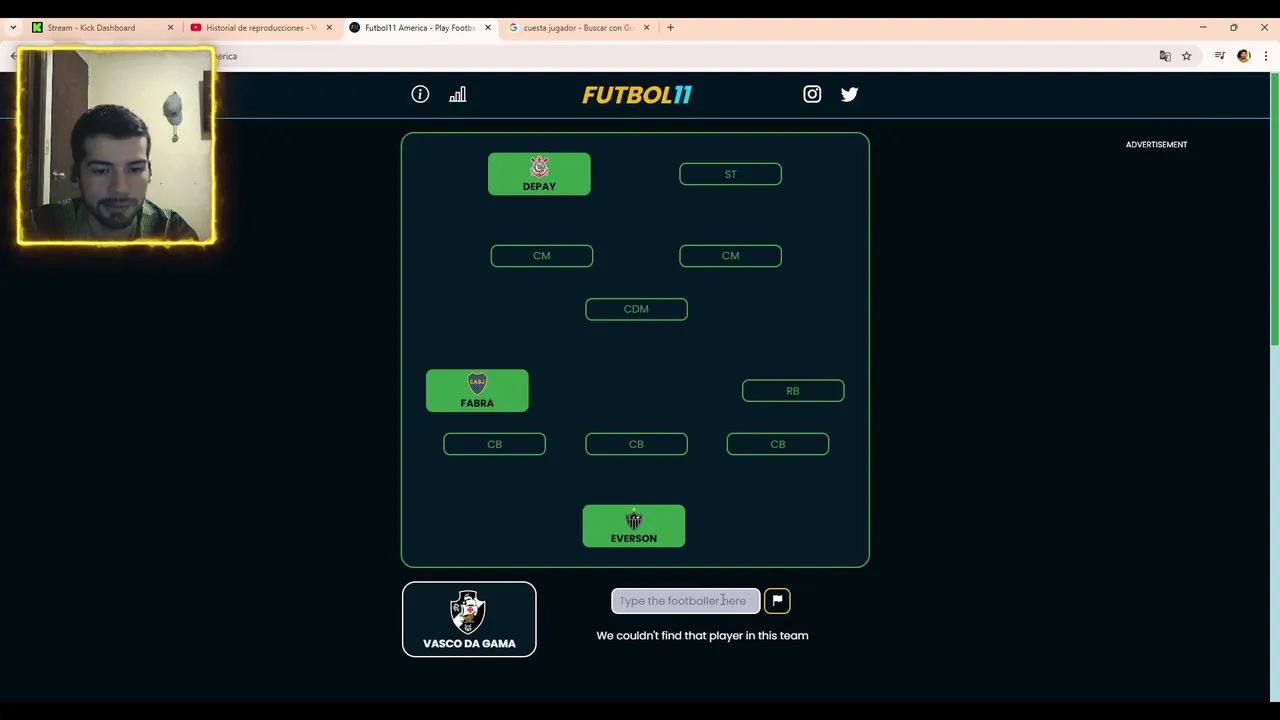The image size is (1280, 720).
Task: Open the Instagram icon link
Action: [x=812, y=94]
